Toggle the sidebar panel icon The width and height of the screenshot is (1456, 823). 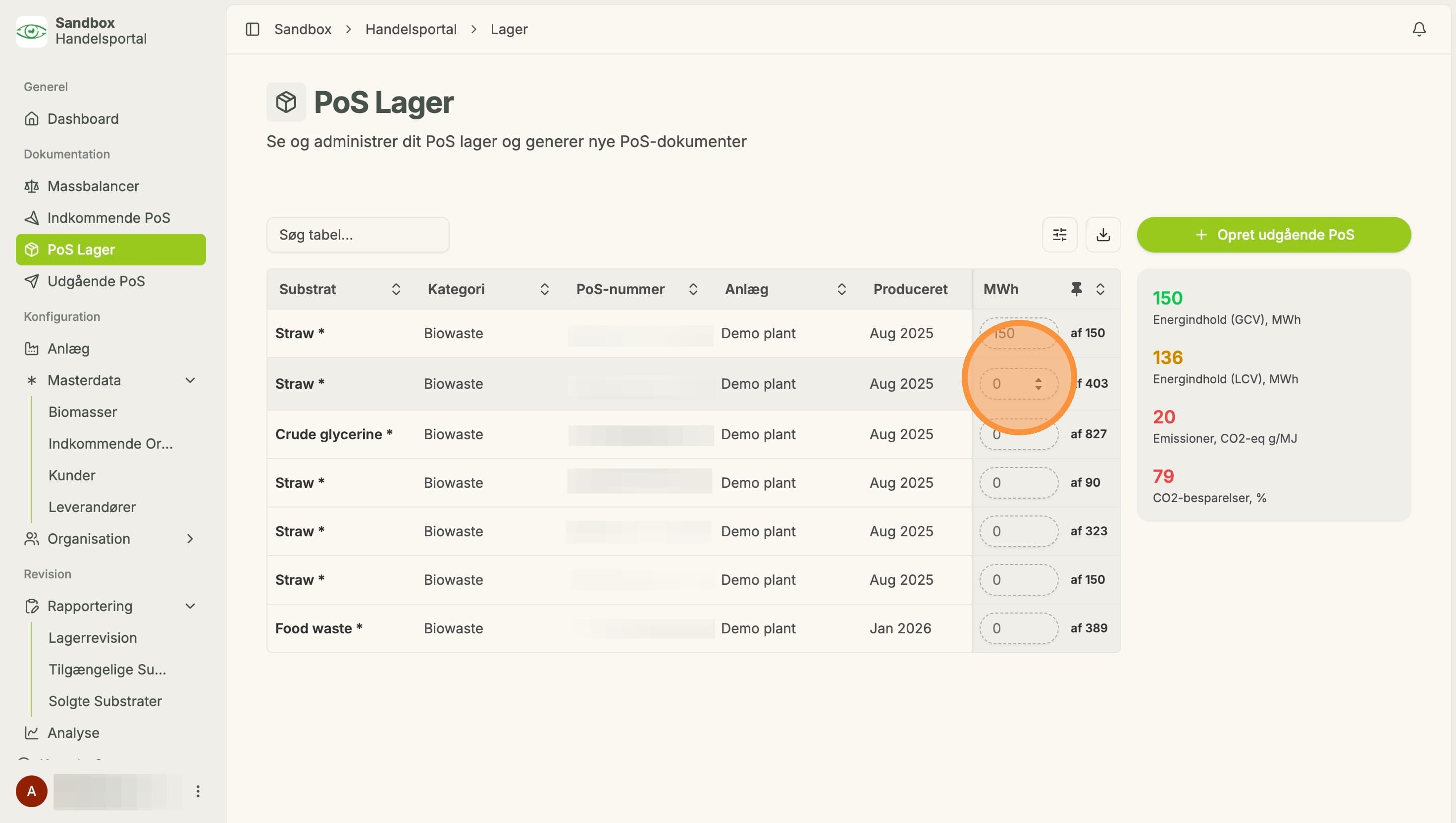pos(252,29)
